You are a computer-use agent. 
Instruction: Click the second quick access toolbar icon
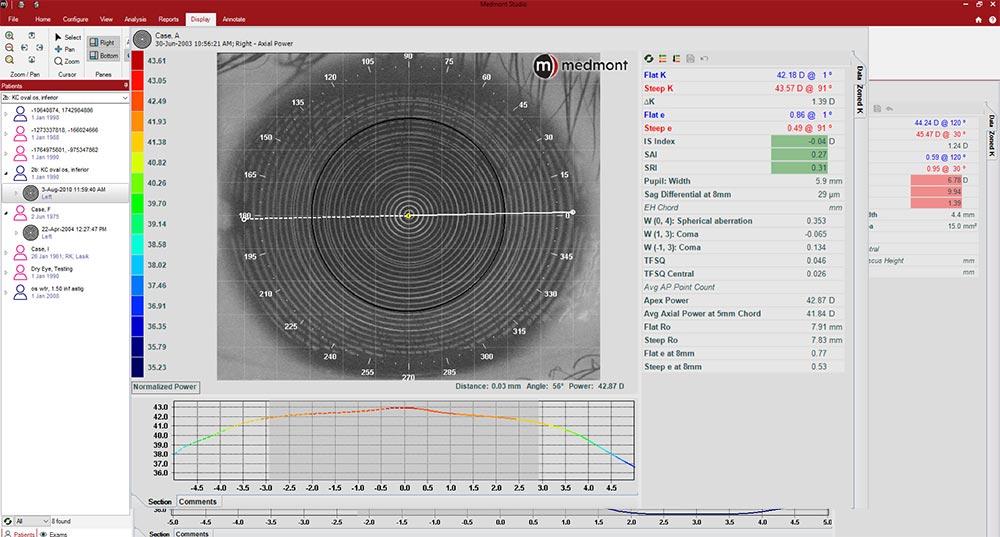pyautogui.click(x=36, y=4)
